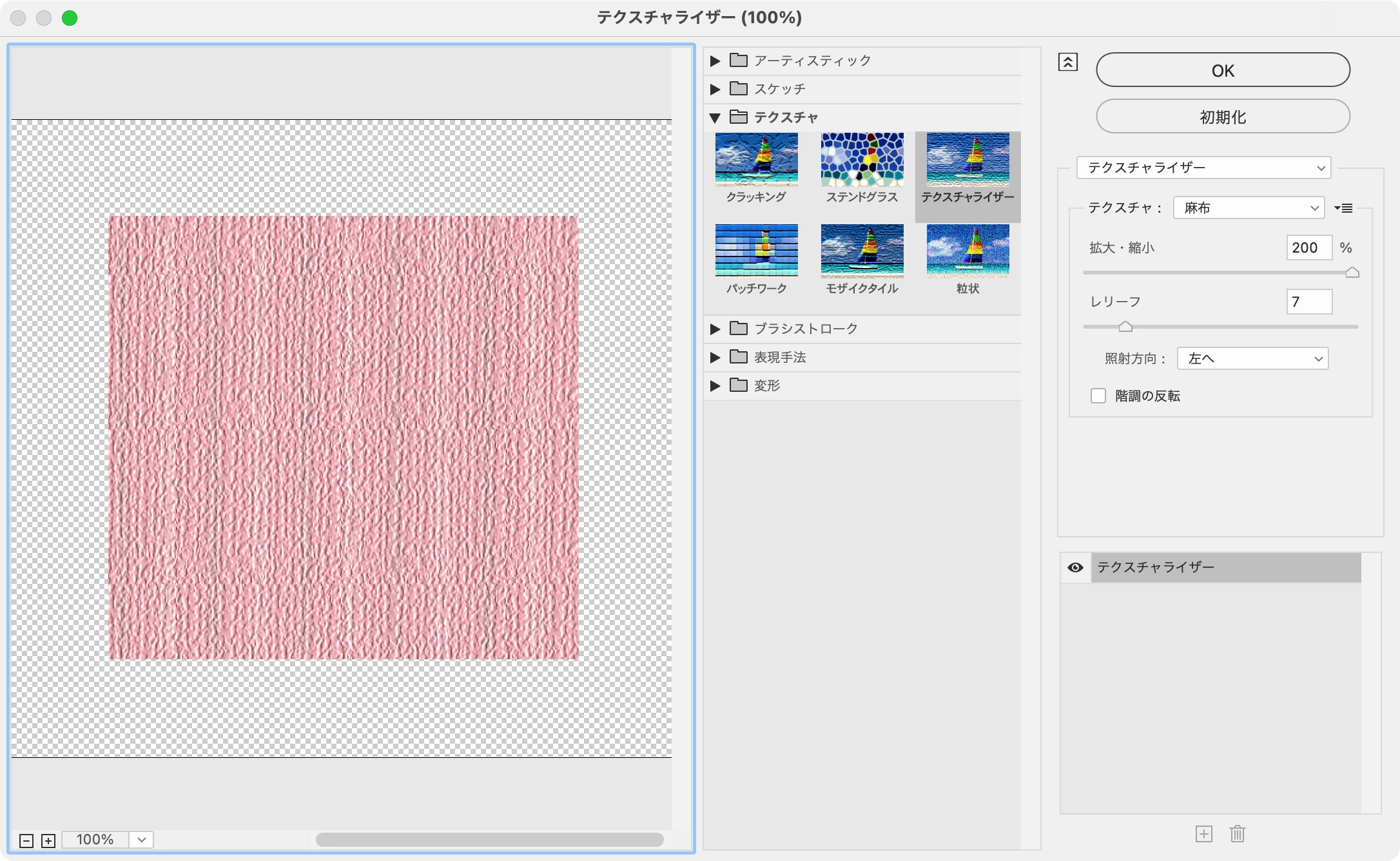Pick the モザイクタイル filter thumbnail
This screenshot has width=1400, height=861.
point(862,250)
